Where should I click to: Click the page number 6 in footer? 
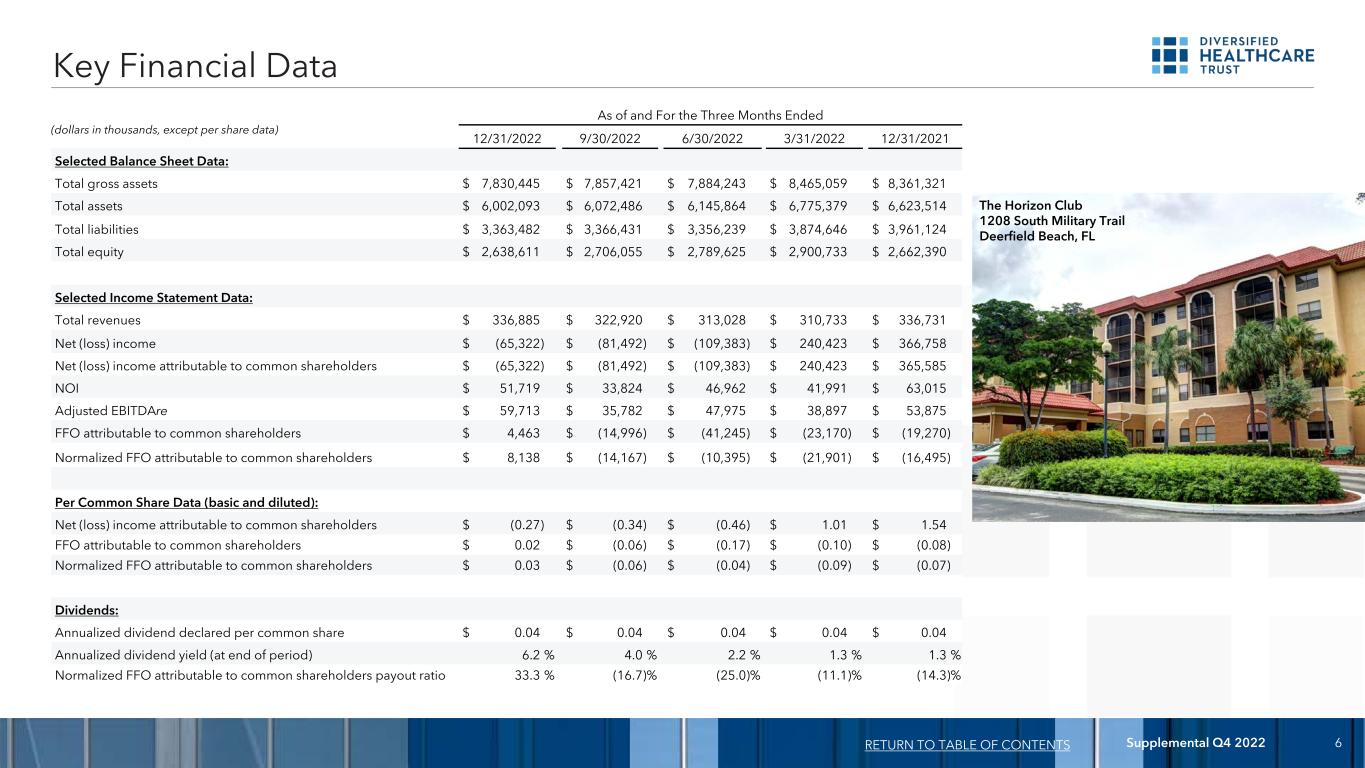1337,743
